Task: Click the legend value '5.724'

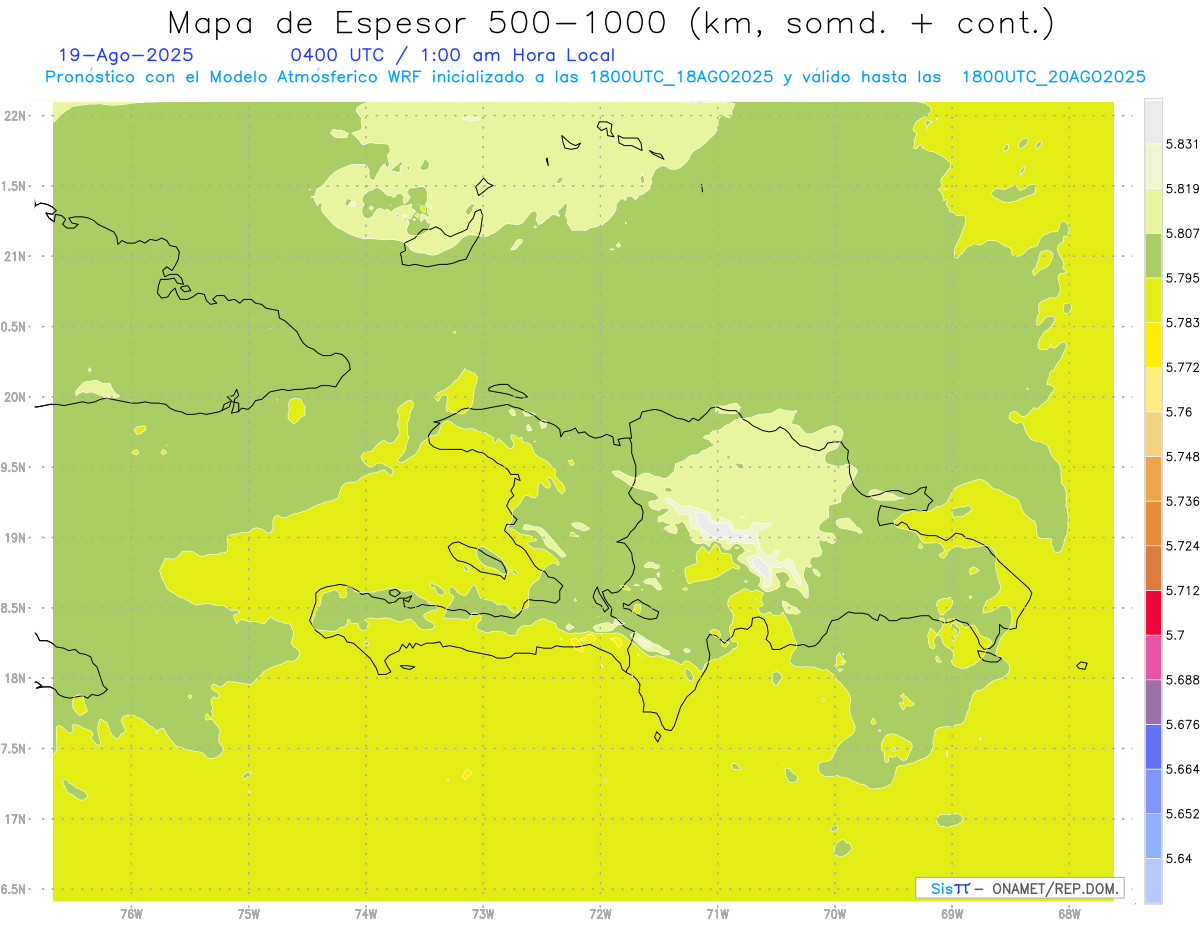Action: coord(1182,546)
